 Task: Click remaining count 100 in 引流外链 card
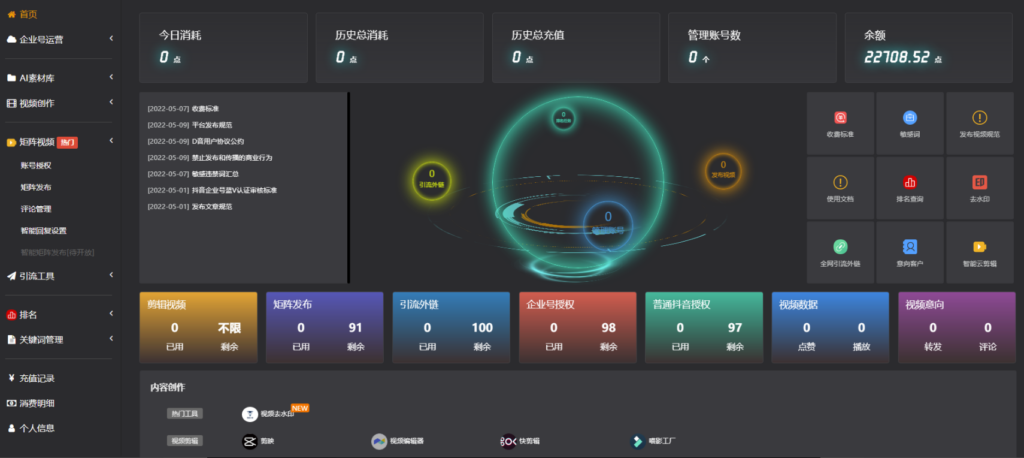click(482, 328)
